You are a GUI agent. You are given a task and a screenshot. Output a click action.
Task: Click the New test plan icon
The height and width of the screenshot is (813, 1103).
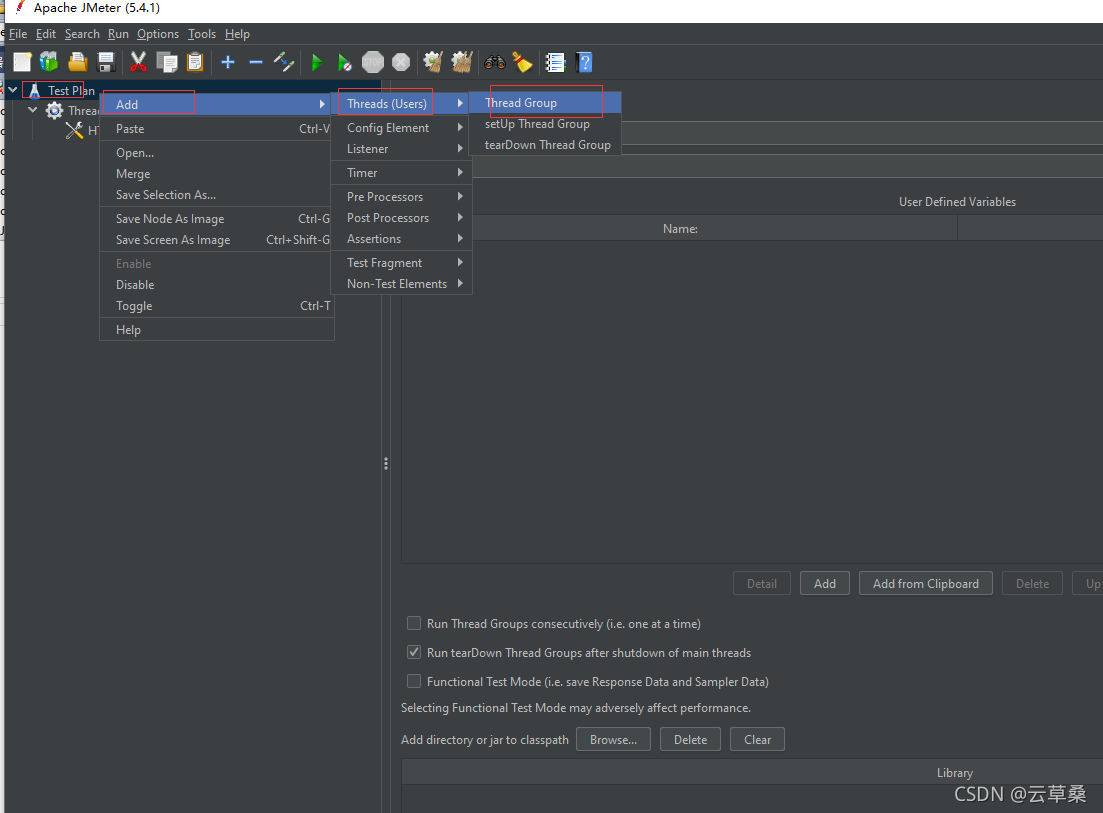click(22, 62)
